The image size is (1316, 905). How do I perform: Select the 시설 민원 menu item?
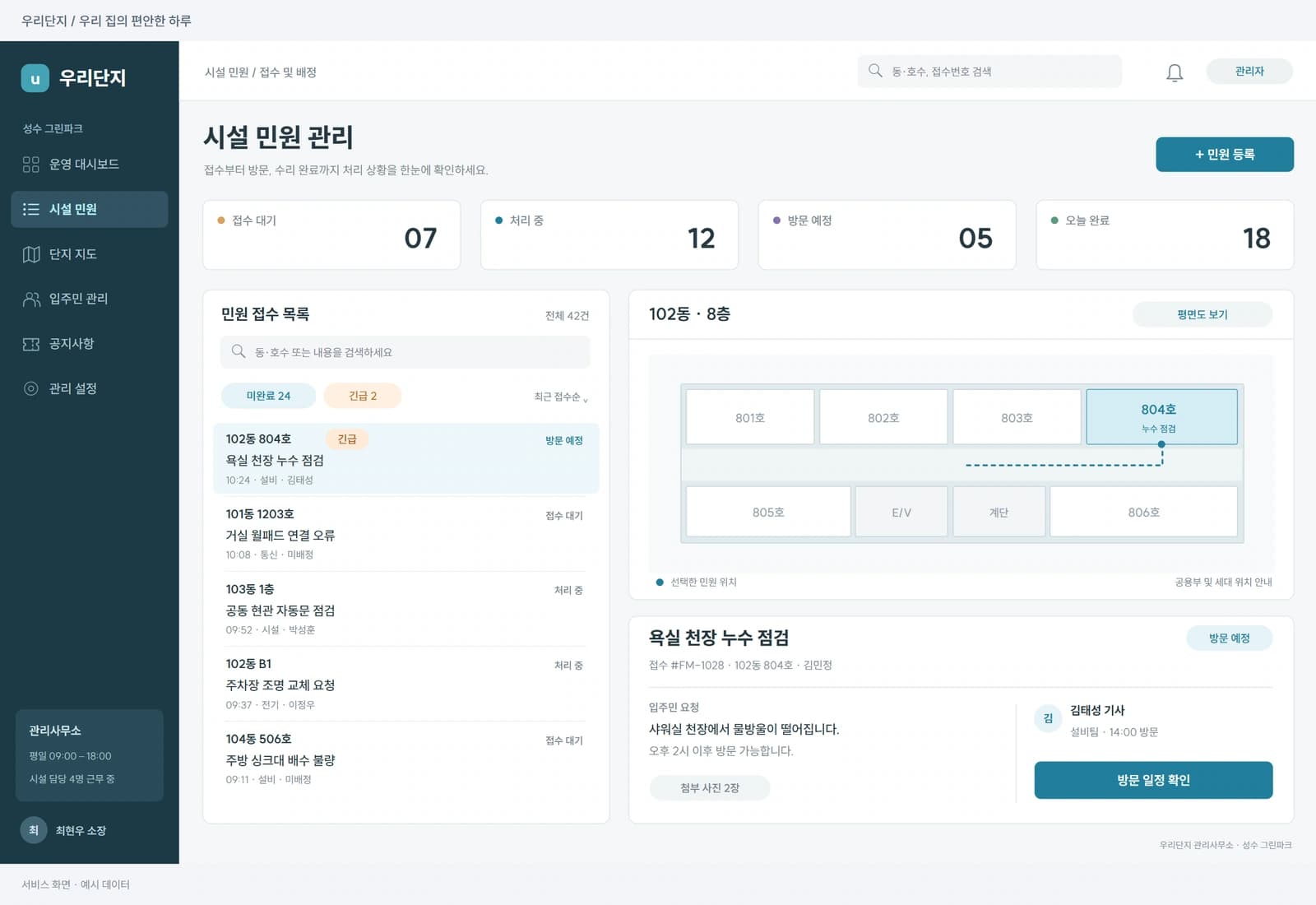[90, 209]
